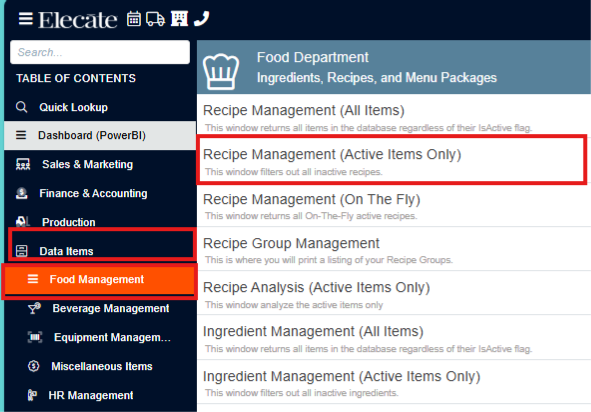
Task: Open the hamburger menu beside Elecate logo
Action: pos(26,18)
